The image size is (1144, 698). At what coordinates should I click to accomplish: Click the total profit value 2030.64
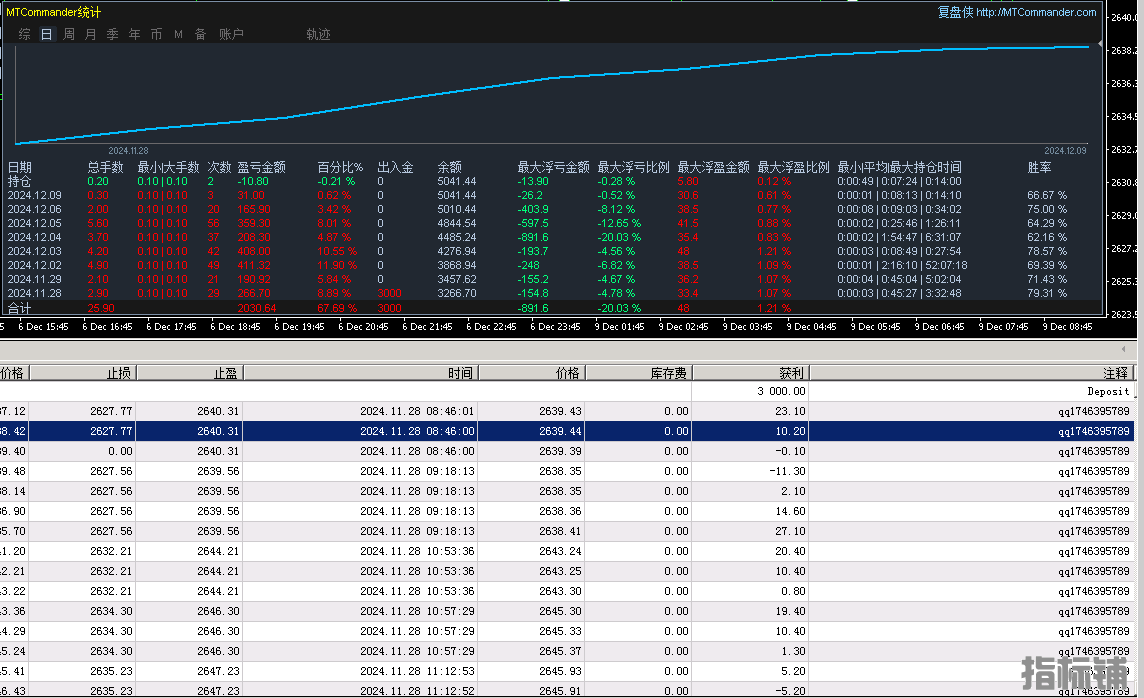pyautogui.click(x=257, y=309)
